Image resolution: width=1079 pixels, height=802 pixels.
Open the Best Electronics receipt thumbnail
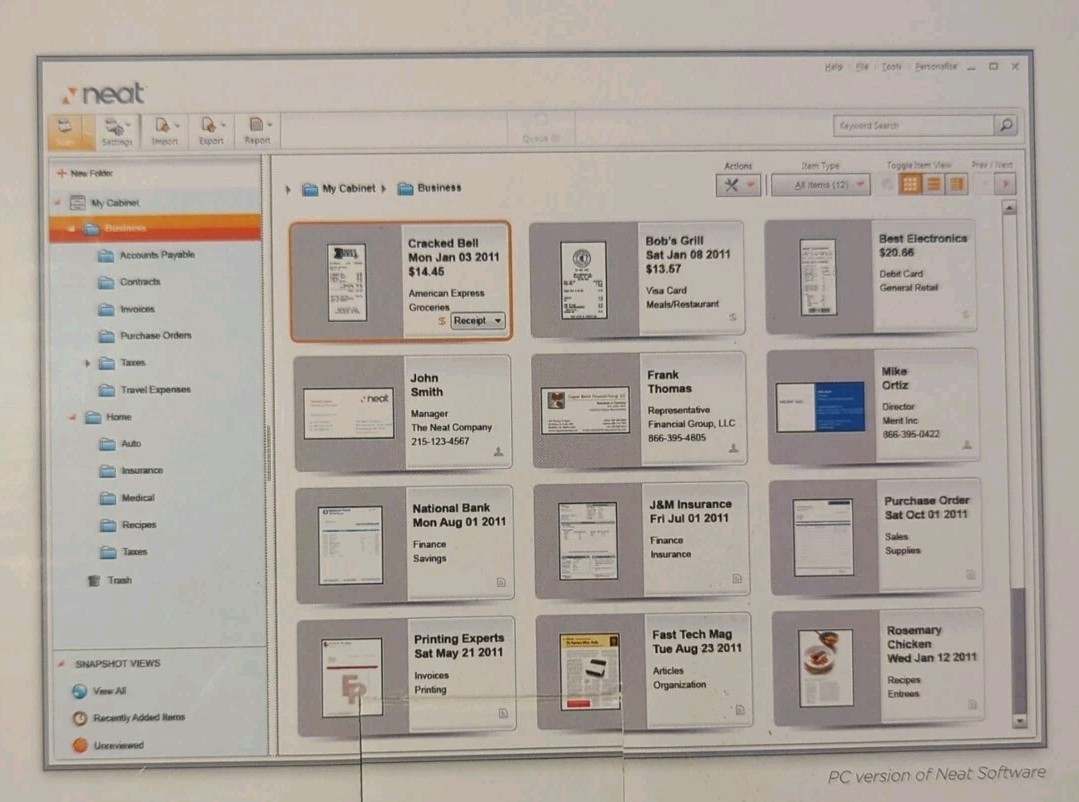(818, 277)
